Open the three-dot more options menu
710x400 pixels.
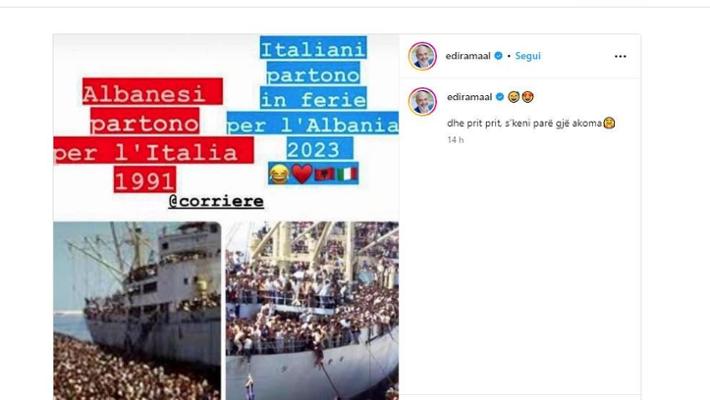pyautogui.click(x=620, y=56)
